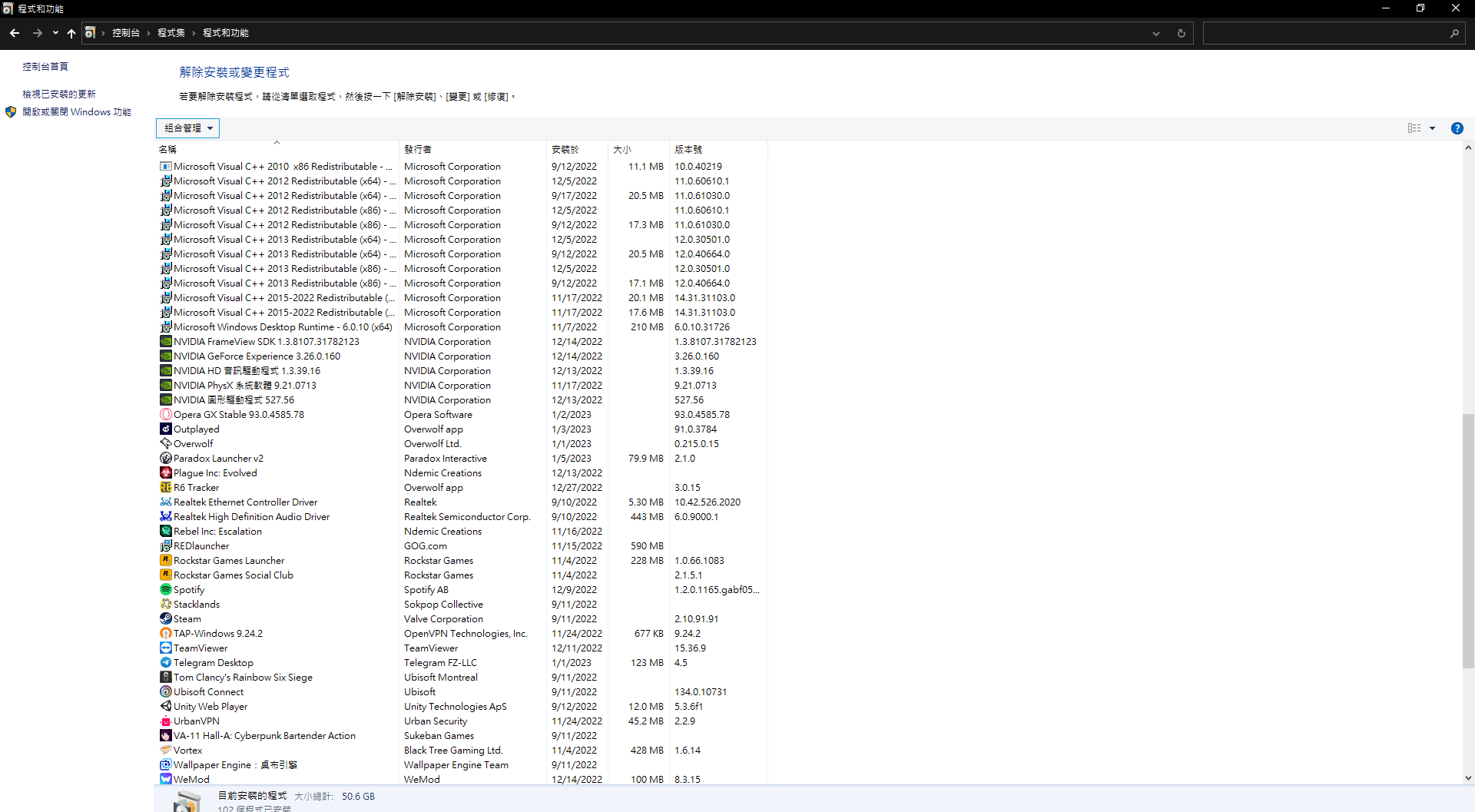The width and height of the screenshot is (1475, 812).
Task: Select the REDlauncher program row
Action: pos(461,546)
